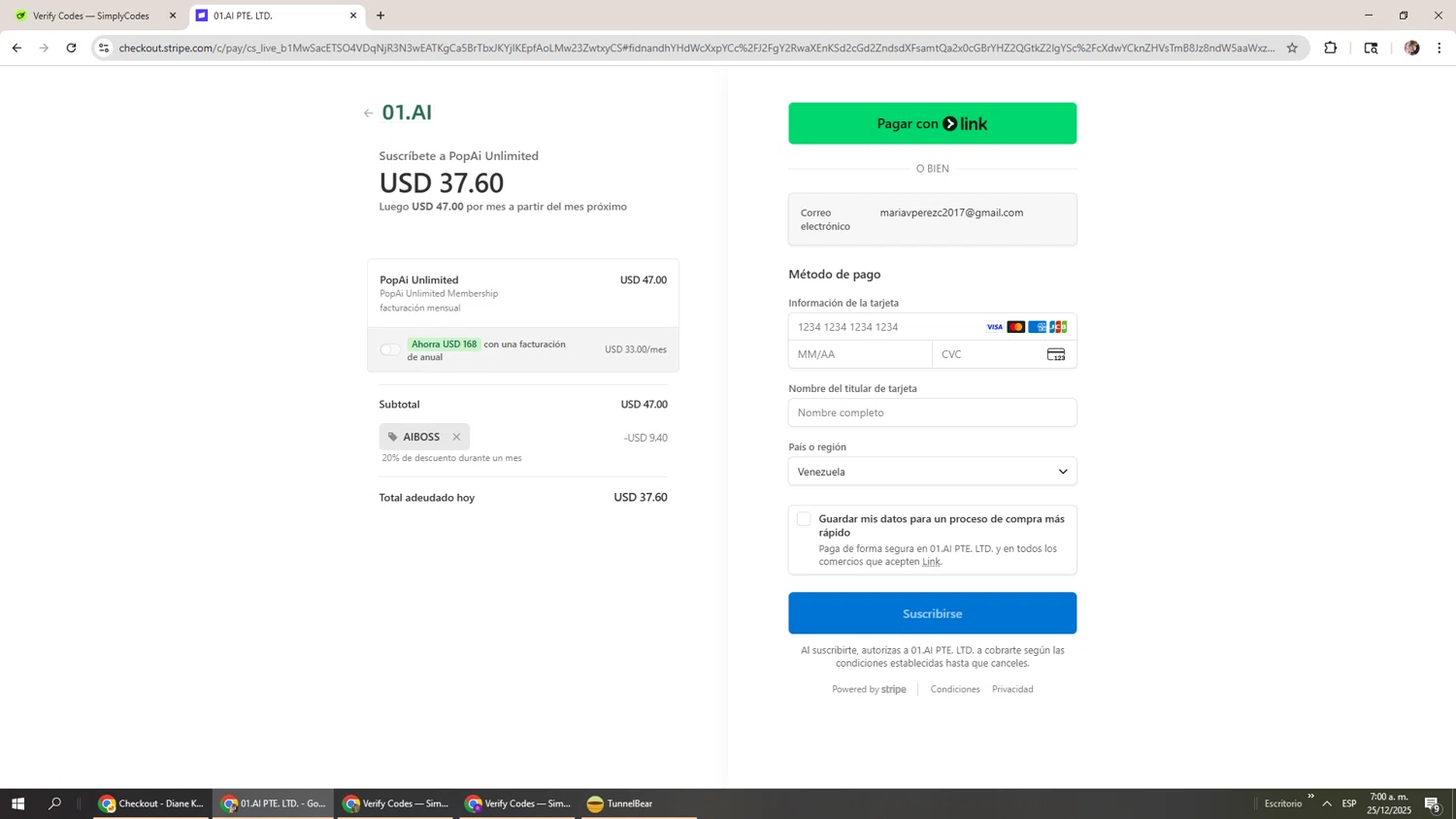Go back in browser history
Screen dimensions: 1456x819
pos(17,48)
